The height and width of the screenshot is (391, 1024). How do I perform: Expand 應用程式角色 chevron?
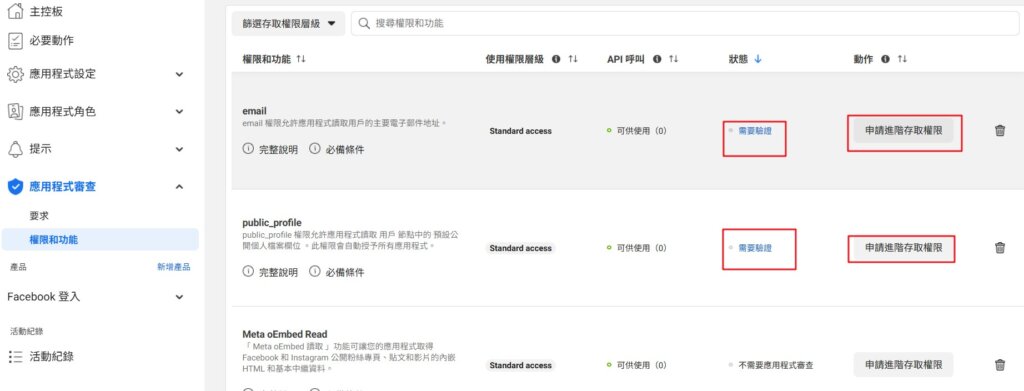click(x=180, y=112)
